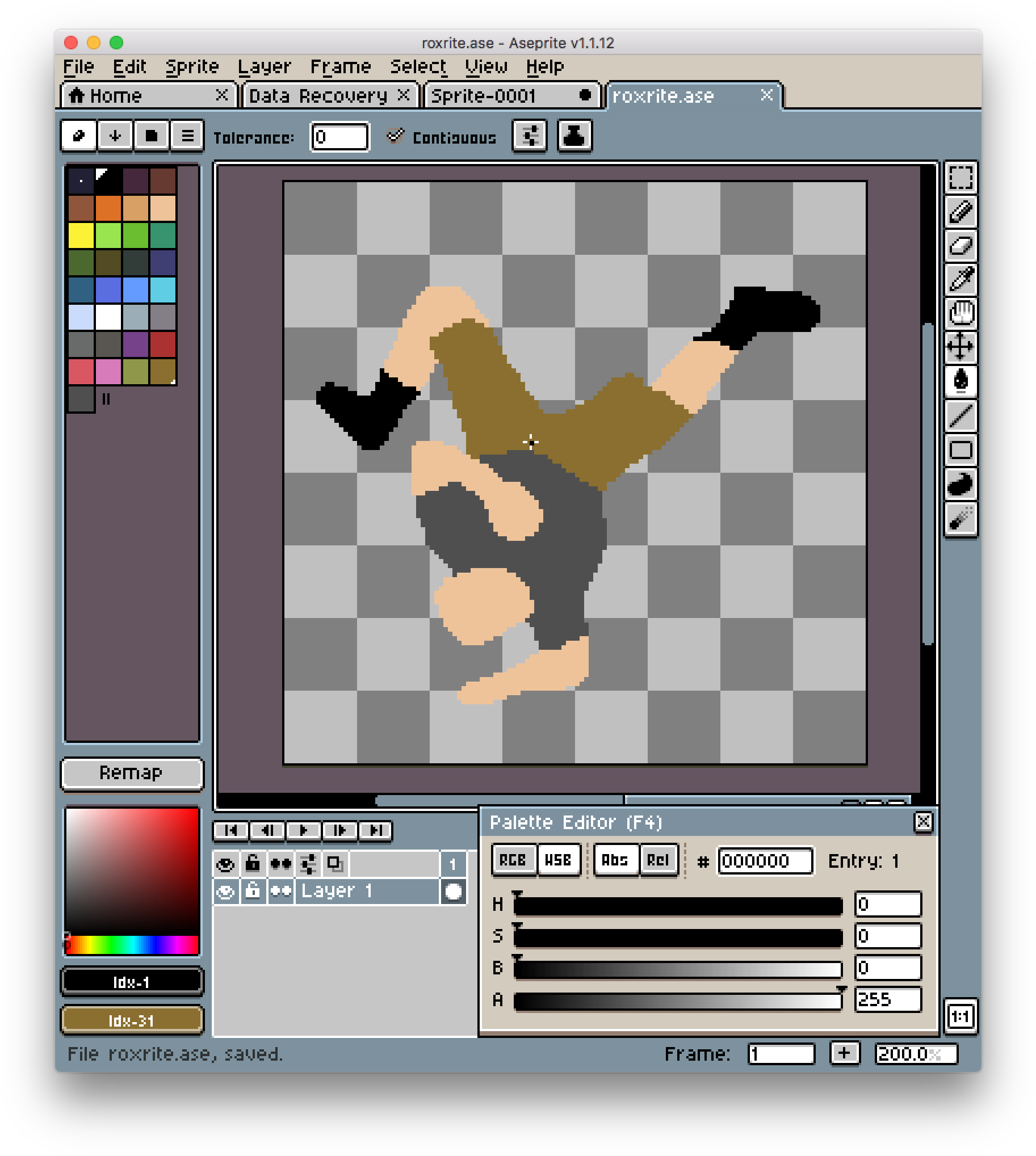The width and height of the screenshot is (1036, 1156).
Task: Switch to the Sprite-0001 tab
Action: click(x=501, y=95)
